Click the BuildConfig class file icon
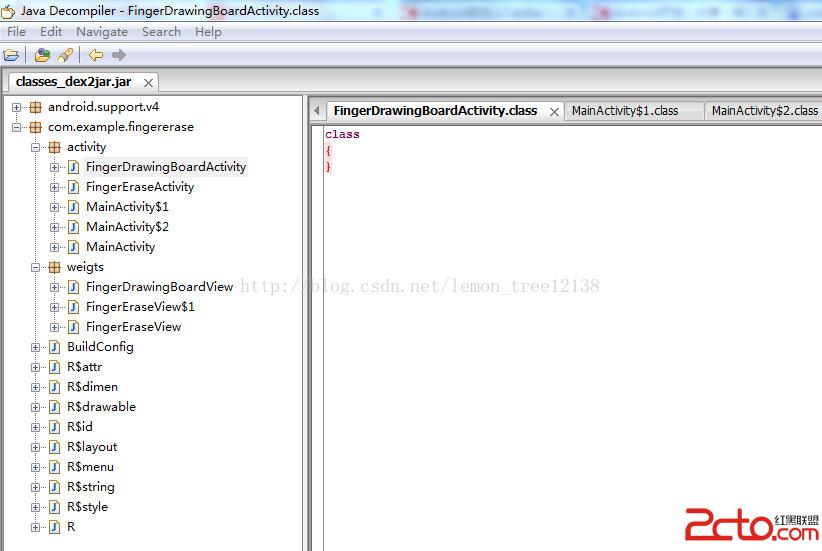 pyautogui.click(x=55, y=347)
